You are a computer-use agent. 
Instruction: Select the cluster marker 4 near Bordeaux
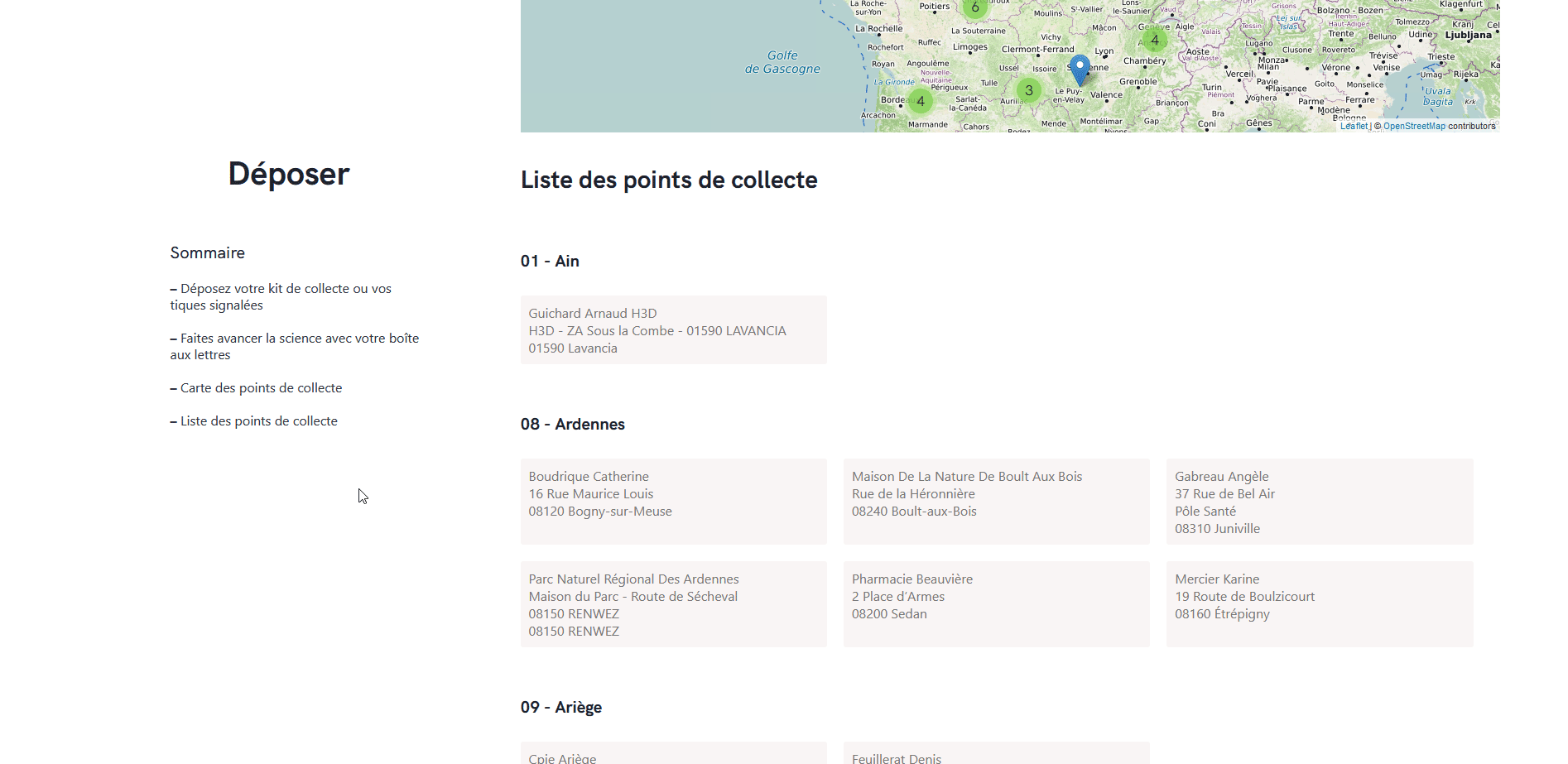tap(921, 102)
